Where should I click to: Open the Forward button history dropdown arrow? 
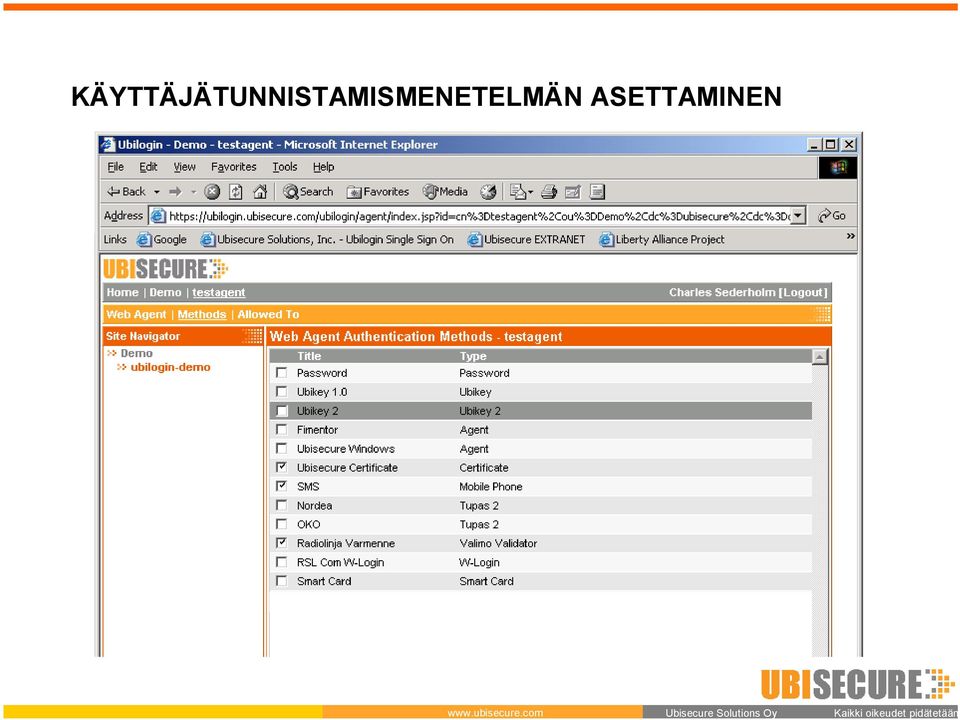(x=193, y=192)
